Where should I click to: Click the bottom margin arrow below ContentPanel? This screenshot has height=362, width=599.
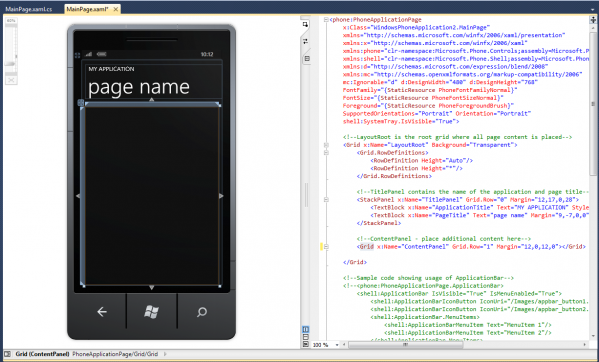151,288
